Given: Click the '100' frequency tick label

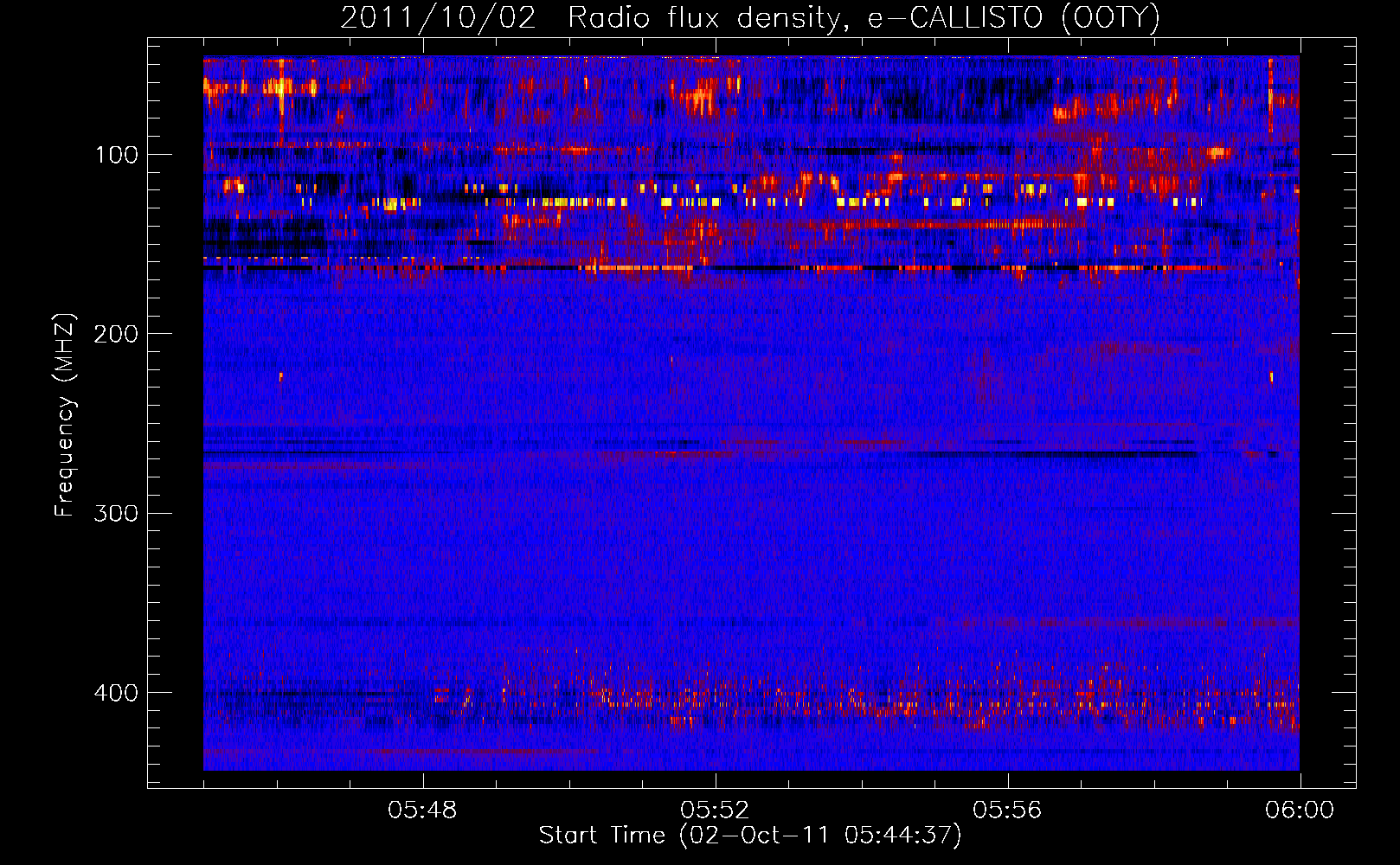Looking at the screenshot, I should pos(117,155).
